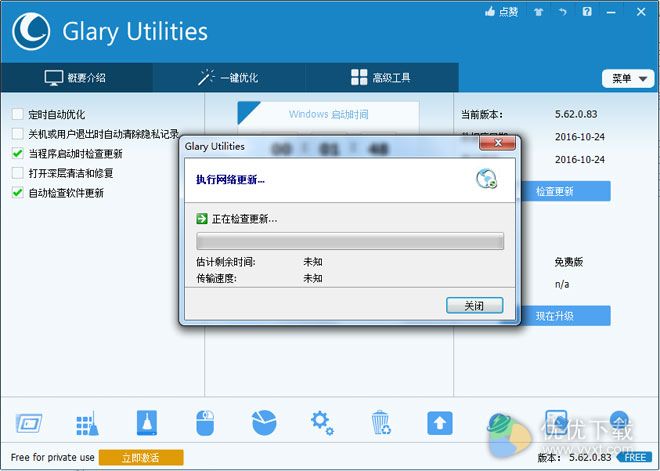Click the update dialog title Glary Utilities
This screenshot has height=471, width=660.
pos(215,146)
